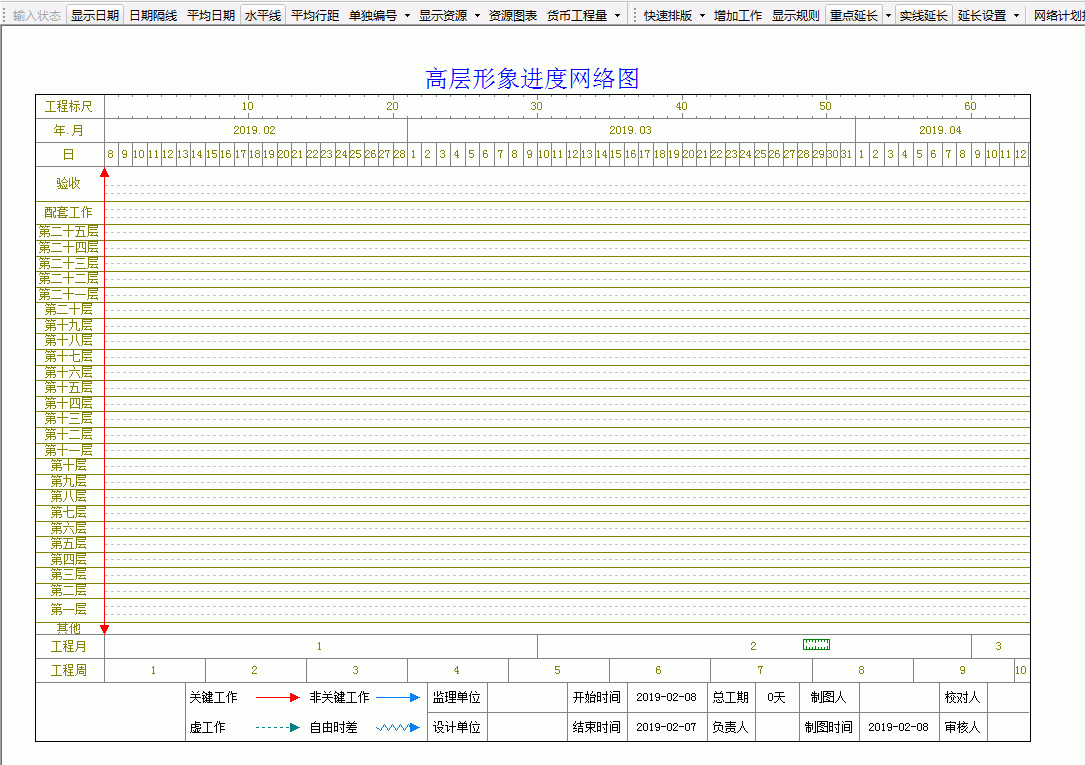Select the chart title 高层形象进度网络图
This screenshot has height=765, width=1085.
[x=531, y=78]
